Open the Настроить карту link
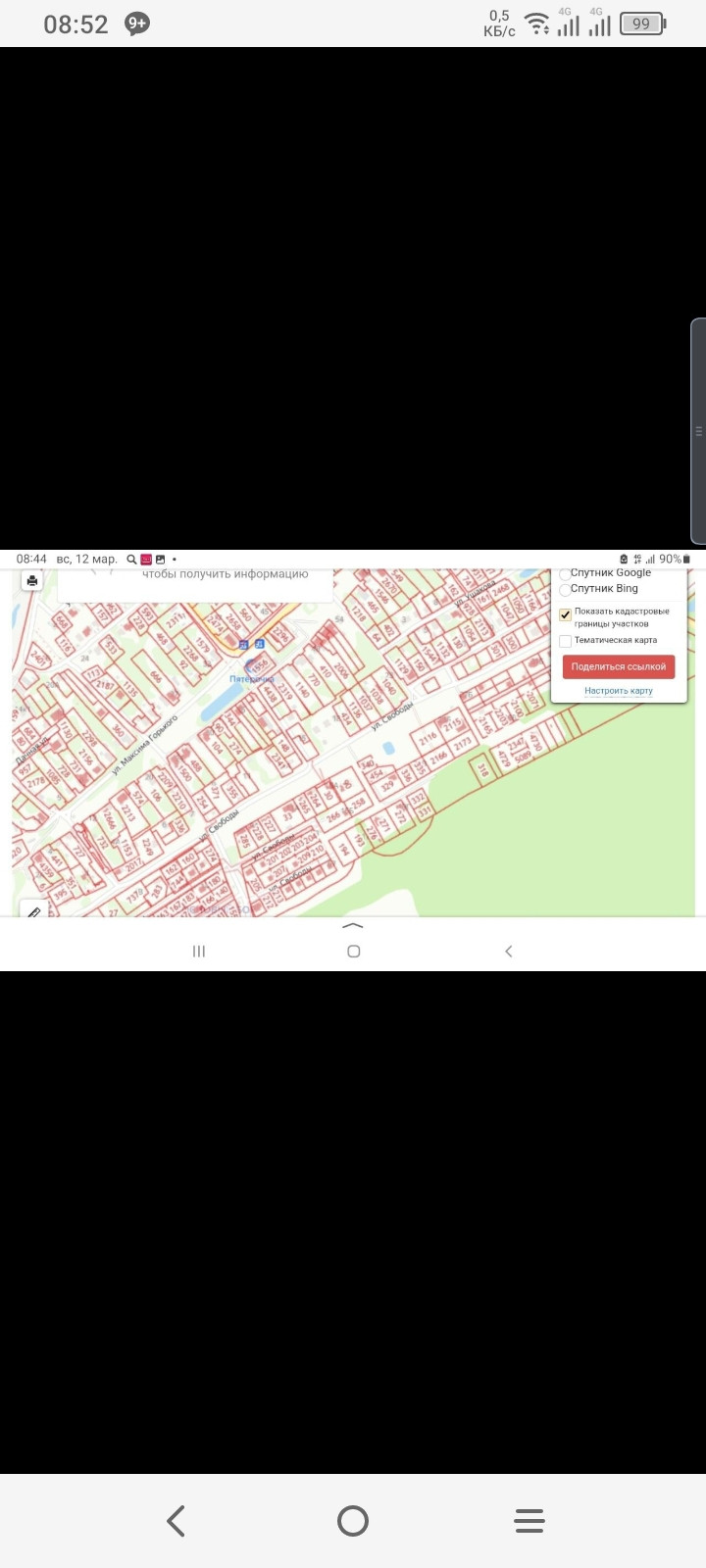This screenshot has height=1568, width=706. (619, 691)
